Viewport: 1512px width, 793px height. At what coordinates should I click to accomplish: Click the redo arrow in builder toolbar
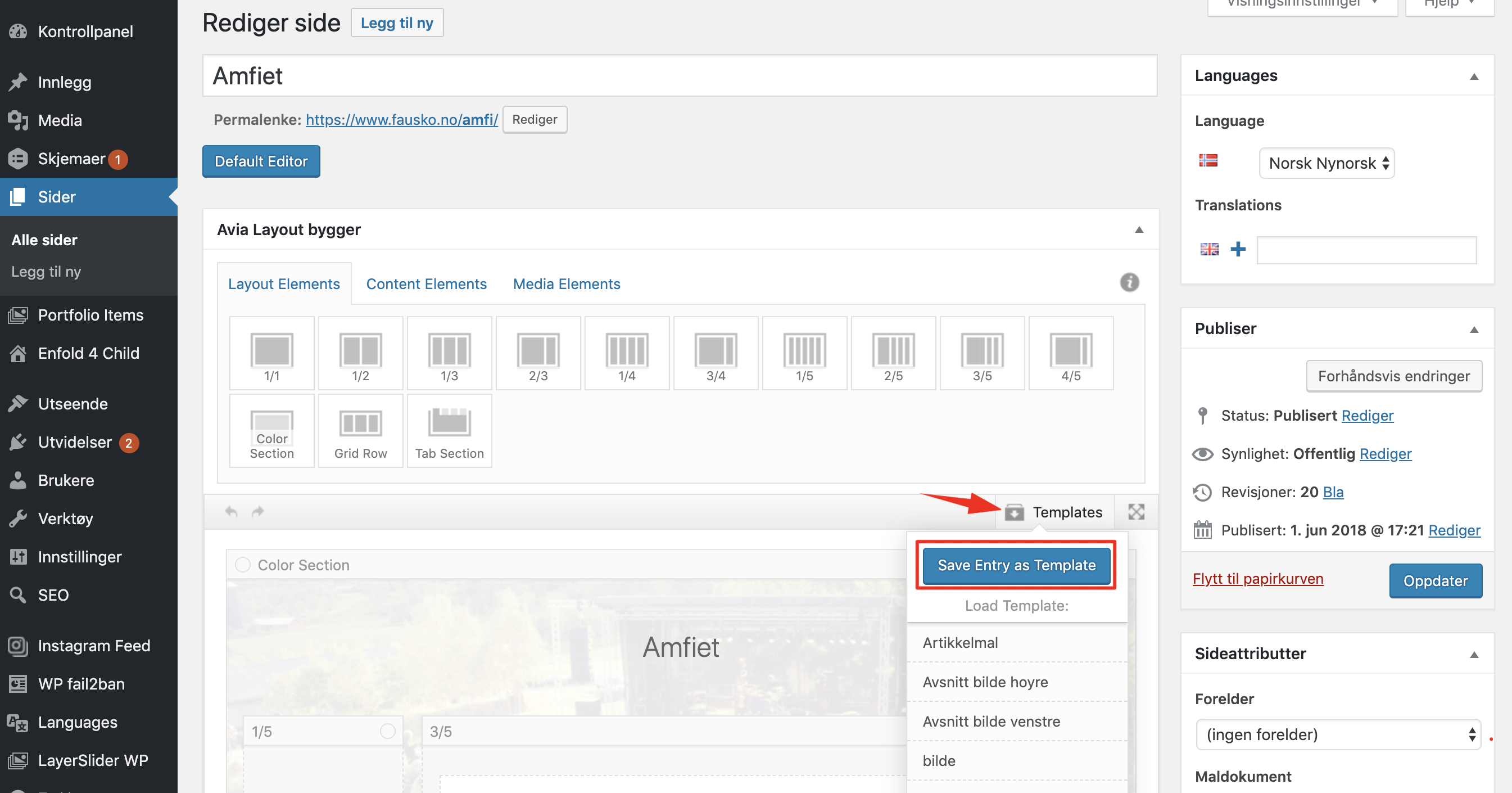[x=257, y=512]
